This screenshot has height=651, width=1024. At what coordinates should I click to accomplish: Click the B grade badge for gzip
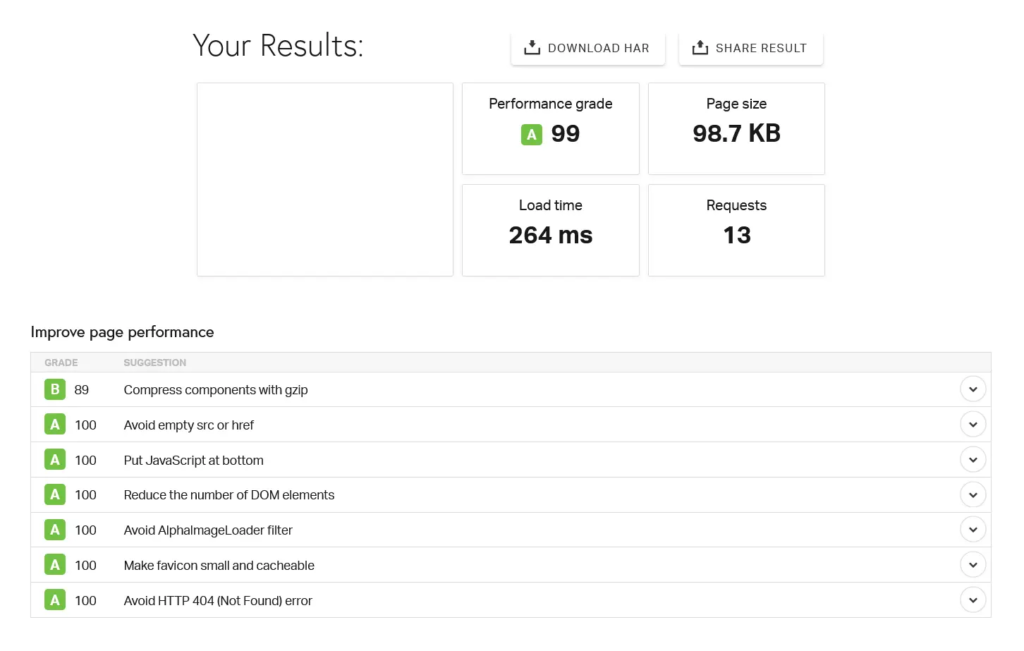pyautogui.click(x=55, y=390)
